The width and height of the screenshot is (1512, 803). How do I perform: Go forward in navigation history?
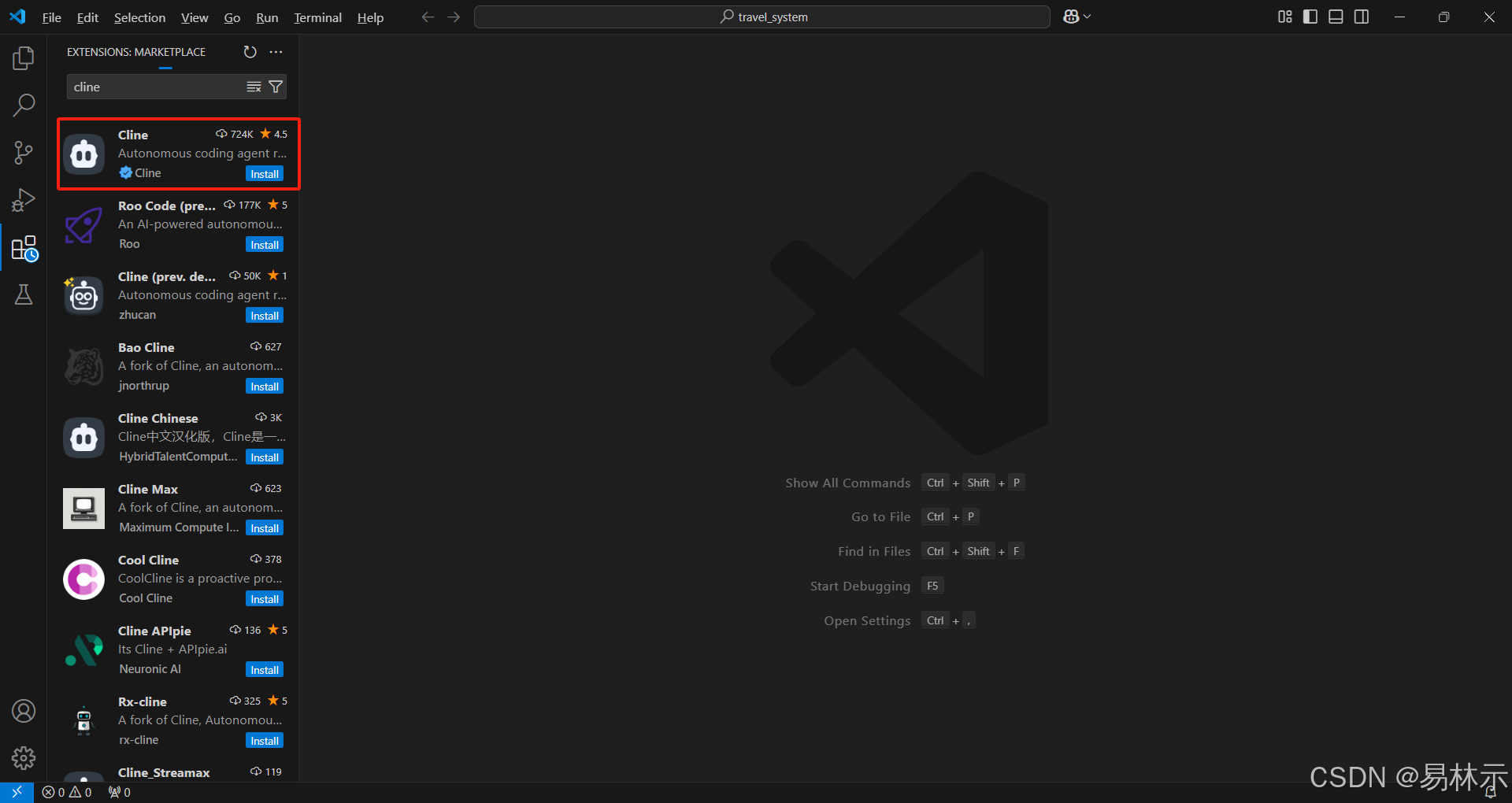(x=454, y=17)
